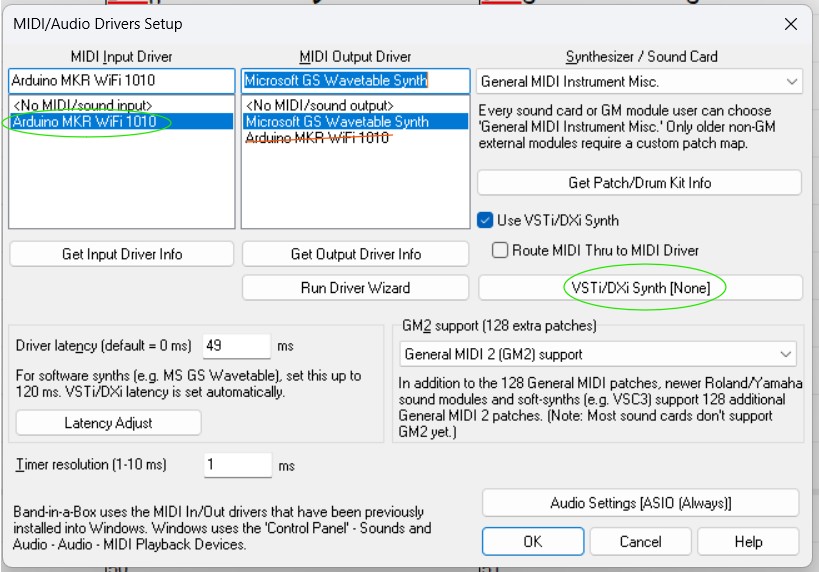Viewport: 819px width, 572px height.
Task: Edit the Driver latency value field
Action: (237, 346)
